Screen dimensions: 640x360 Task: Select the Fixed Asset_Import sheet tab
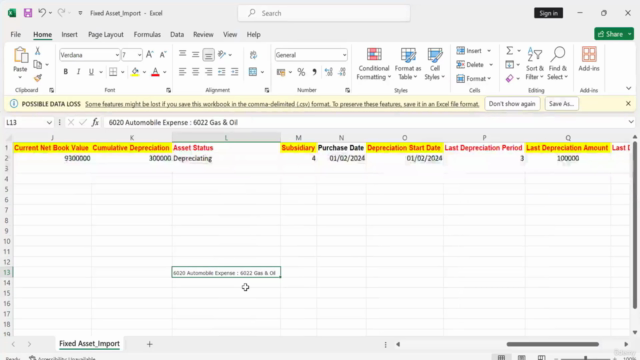point(89,344)
